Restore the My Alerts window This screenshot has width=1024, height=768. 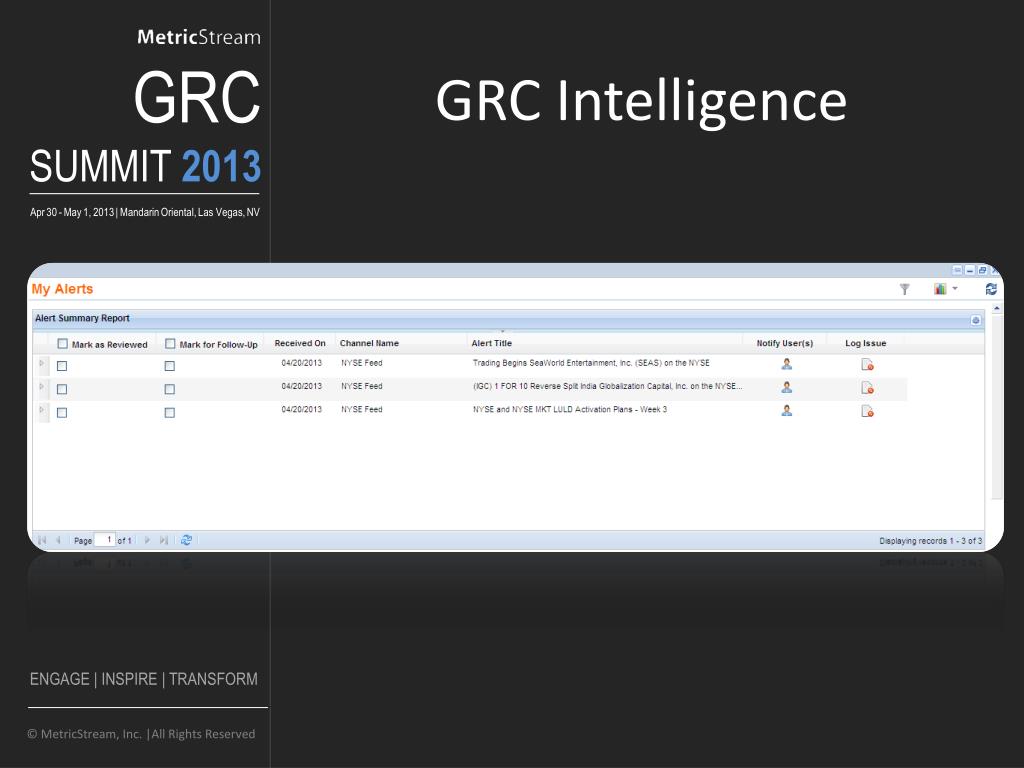pyautogui.click(x=982, y=270)
